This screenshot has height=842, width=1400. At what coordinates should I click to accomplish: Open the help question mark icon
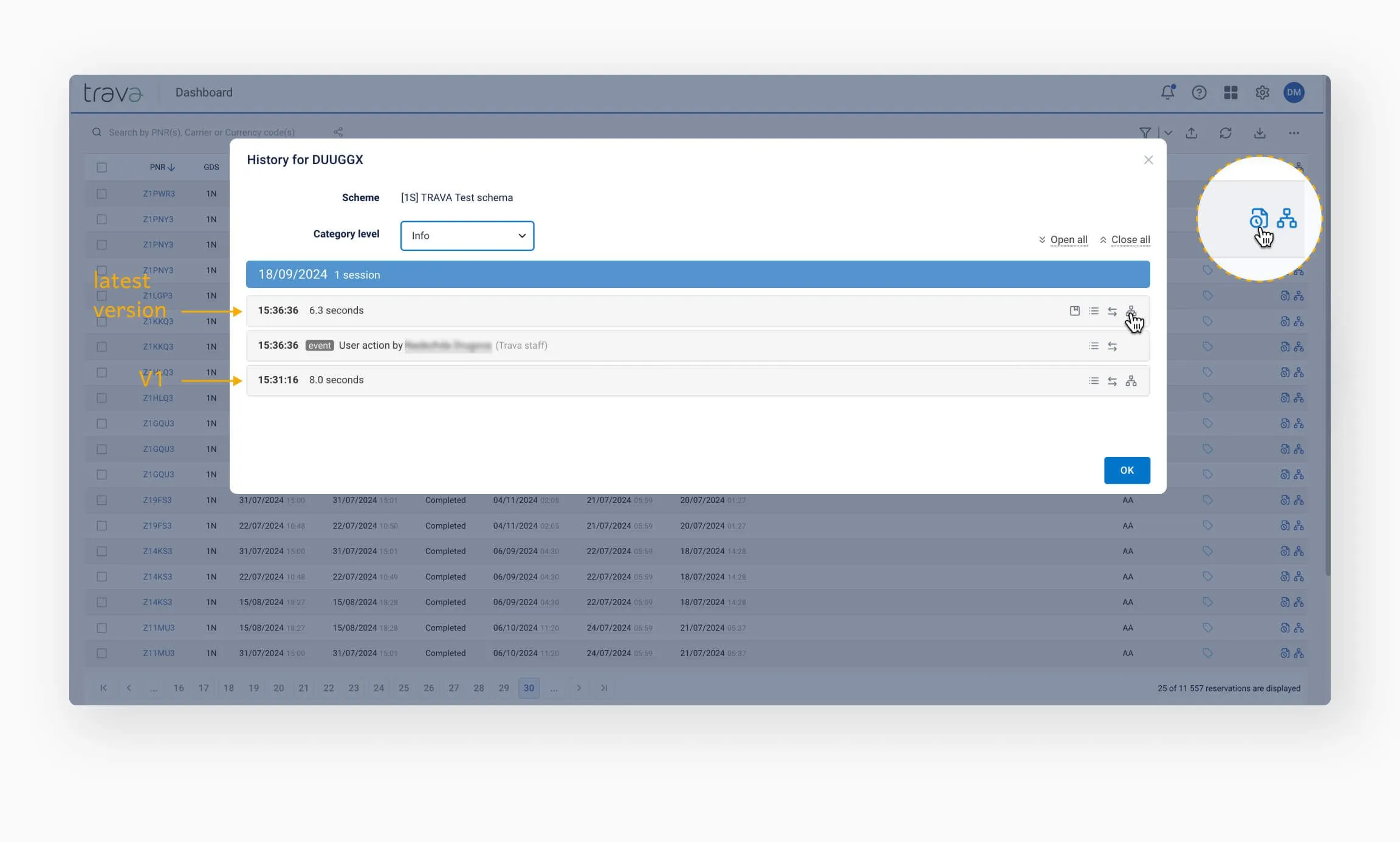tap(1199, 92)
